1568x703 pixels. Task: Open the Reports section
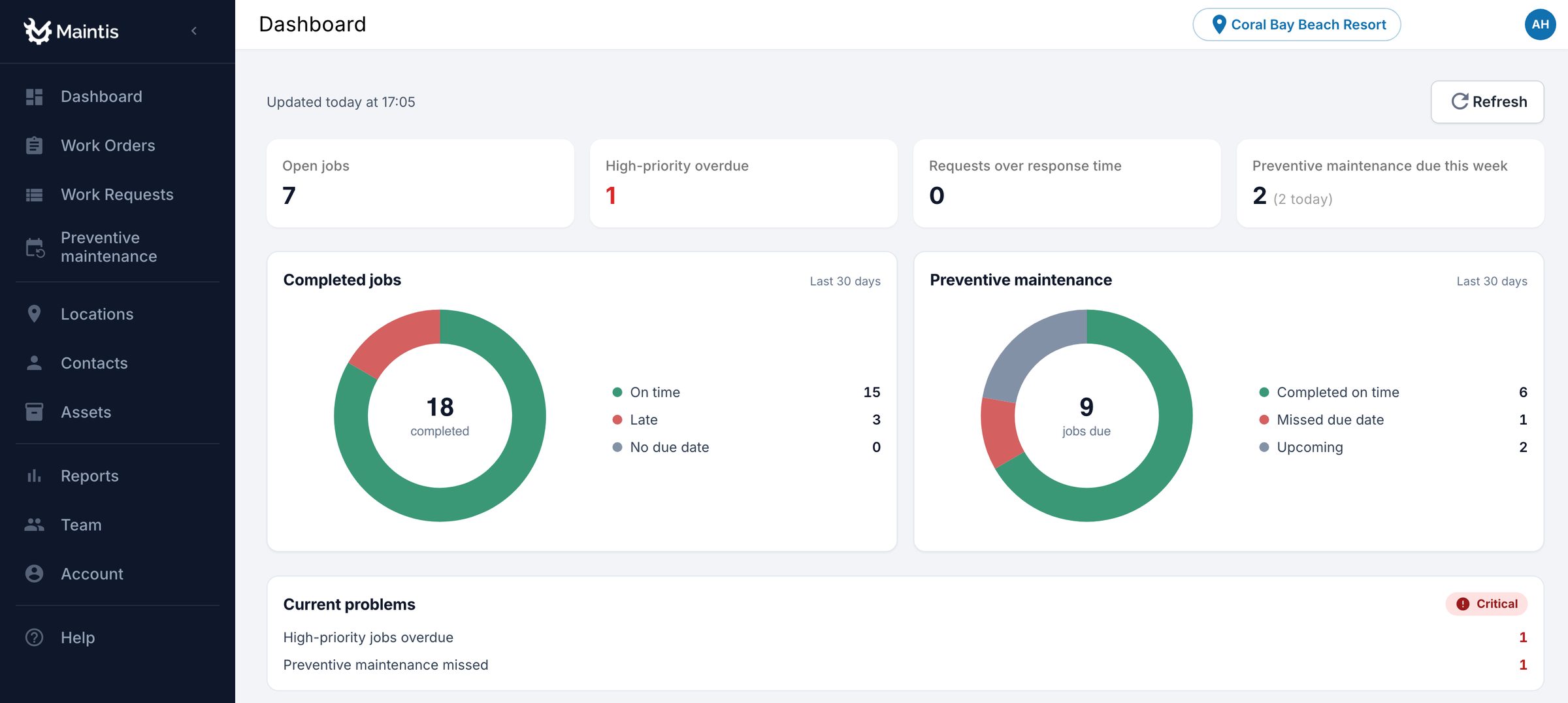[x=118, y=476]
